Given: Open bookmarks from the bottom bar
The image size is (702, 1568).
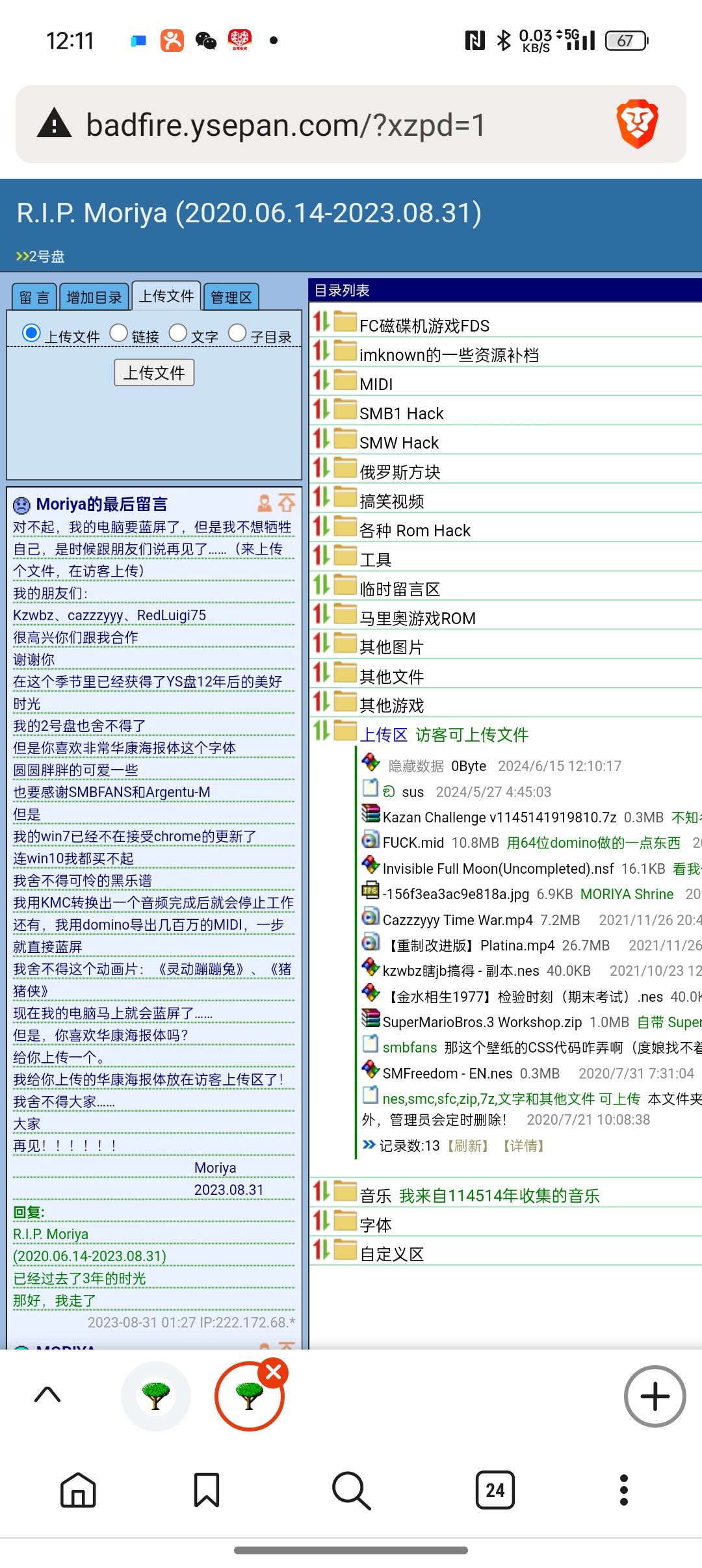Looking at the screenshot, I should pyautogui.click(x=207, y=1489).
